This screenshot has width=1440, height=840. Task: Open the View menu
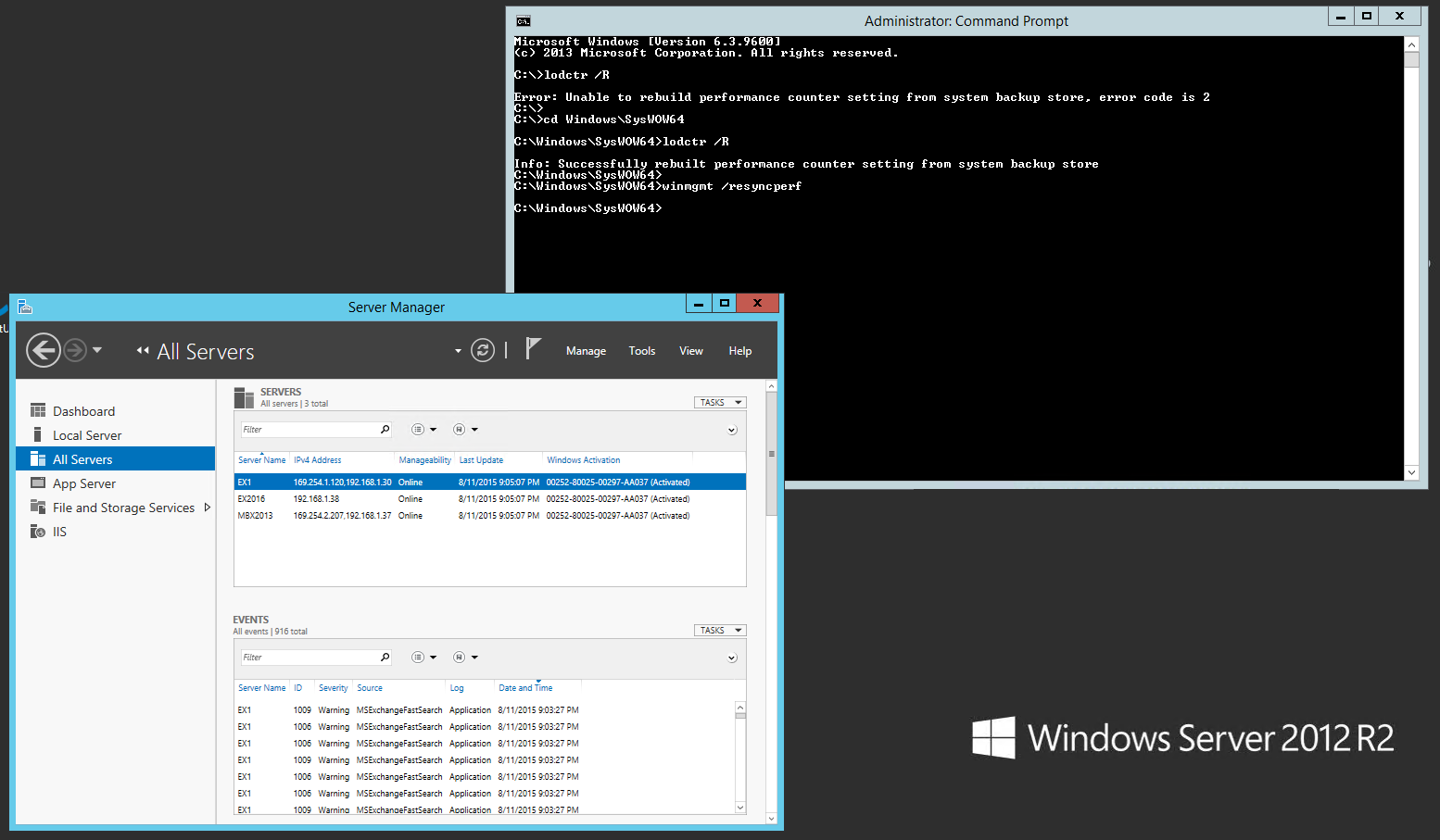[x=691, y=350]
